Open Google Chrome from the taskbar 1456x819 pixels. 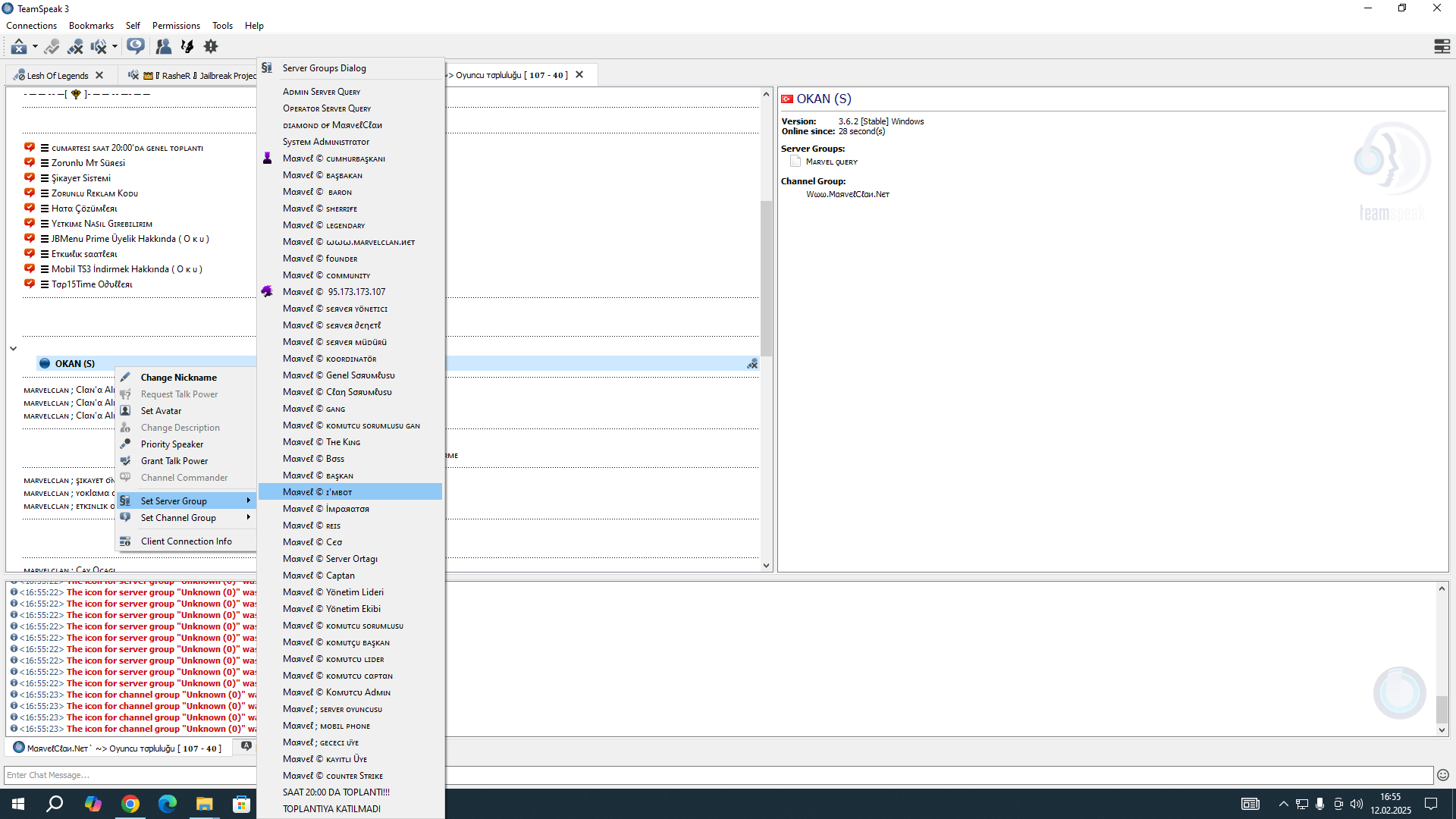click(130, 804)
